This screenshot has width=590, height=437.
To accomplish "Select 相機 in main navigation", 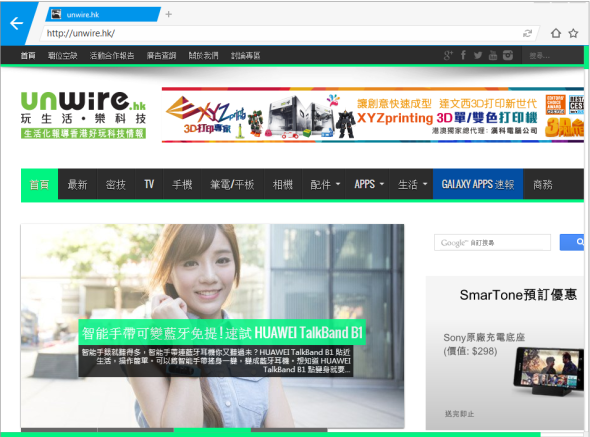I will [283, 184].
